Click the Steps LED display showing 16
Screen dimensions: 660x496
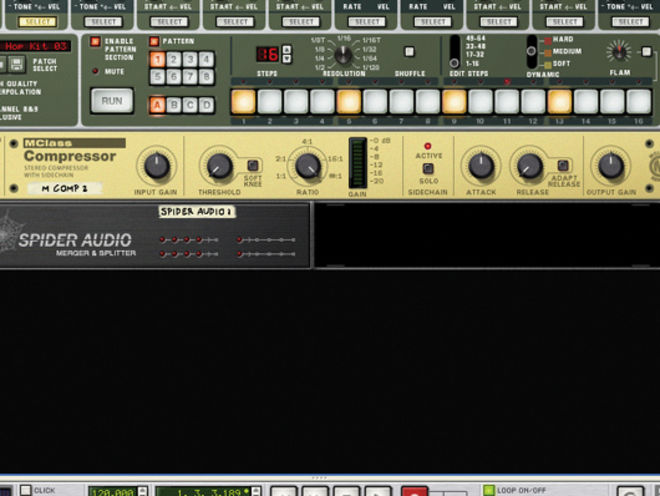[268, 54]
